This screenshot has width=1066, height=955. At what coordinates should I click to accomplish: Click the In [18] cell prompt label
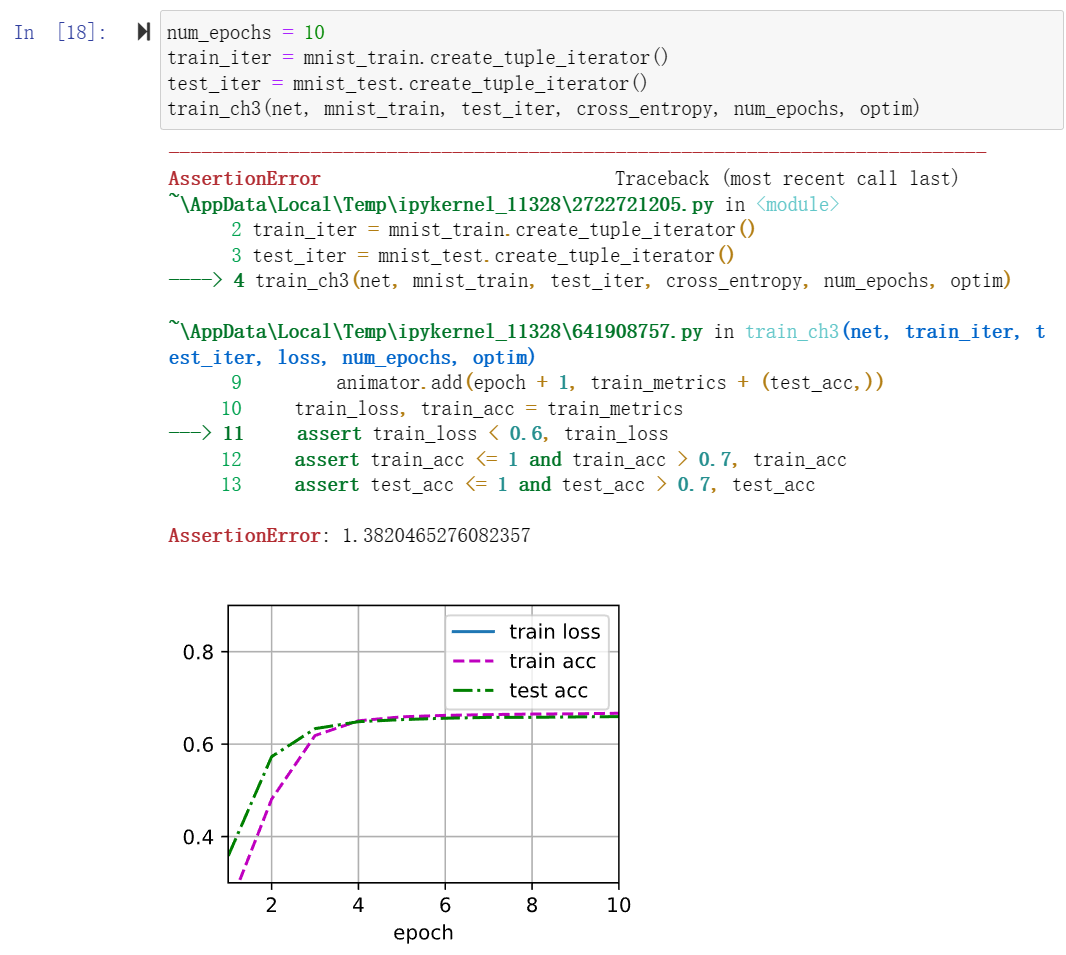tap(61, 32)
